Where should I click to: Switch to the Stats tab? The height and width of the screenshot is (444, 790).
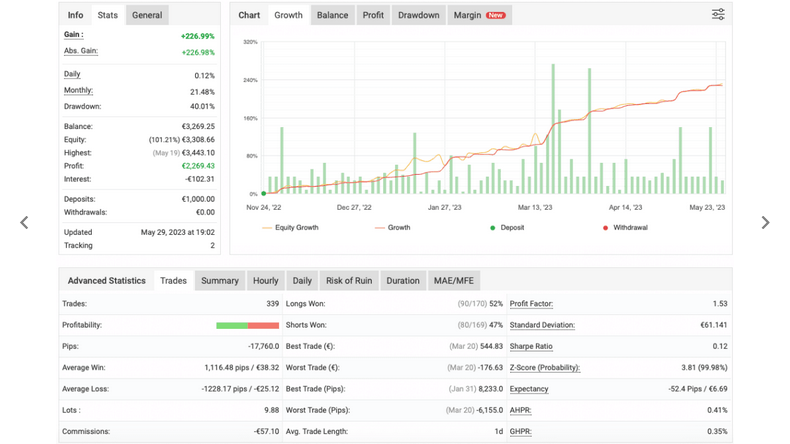coord(107,15)
